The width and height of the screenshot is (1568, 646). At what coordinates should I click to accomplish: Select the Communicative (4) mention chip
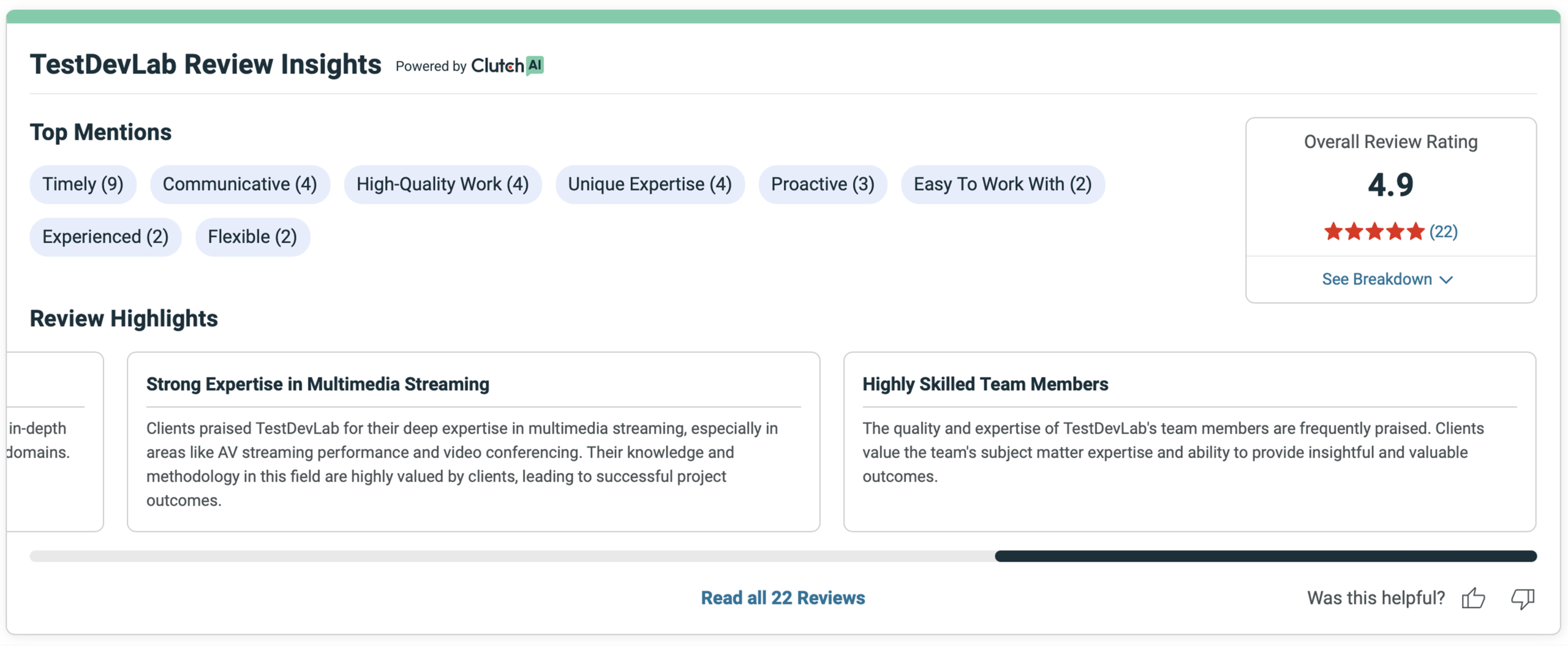point(240,184)
